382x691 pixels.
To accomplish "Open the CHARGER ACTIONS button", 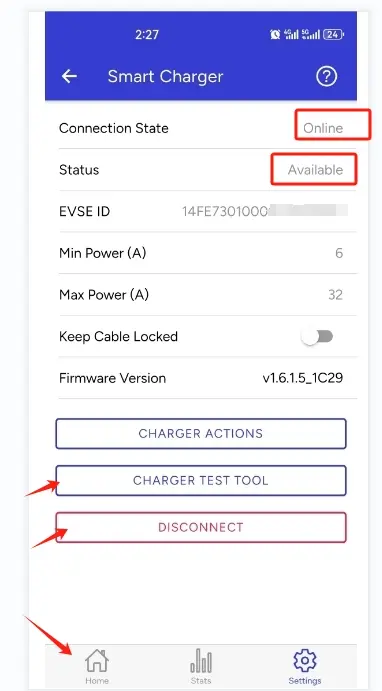I will click(x=201, y=434).
